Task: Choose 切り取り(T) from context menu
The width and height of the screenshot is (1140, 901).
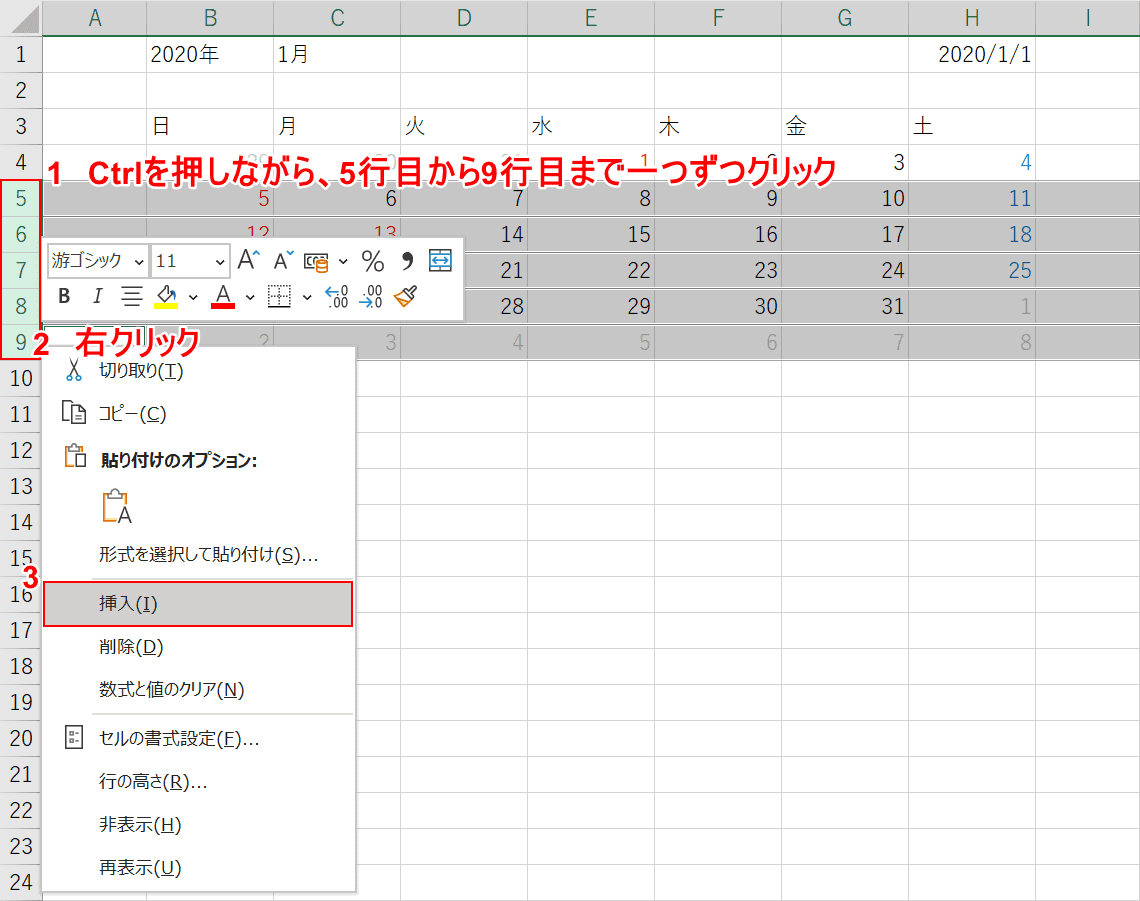Action: click(198, 371)
